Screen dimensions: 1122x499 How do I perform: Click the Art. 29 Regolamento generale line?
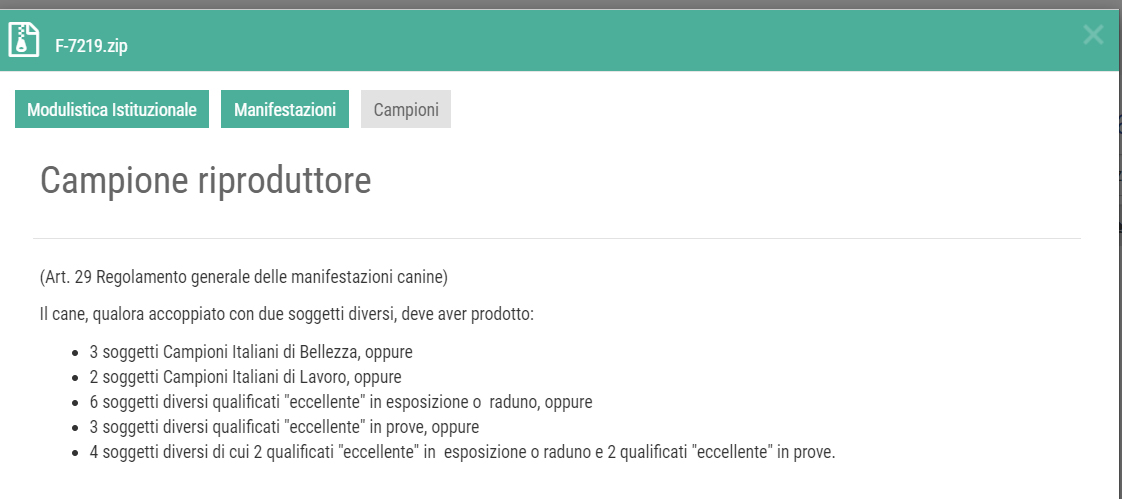click(243, 277)
